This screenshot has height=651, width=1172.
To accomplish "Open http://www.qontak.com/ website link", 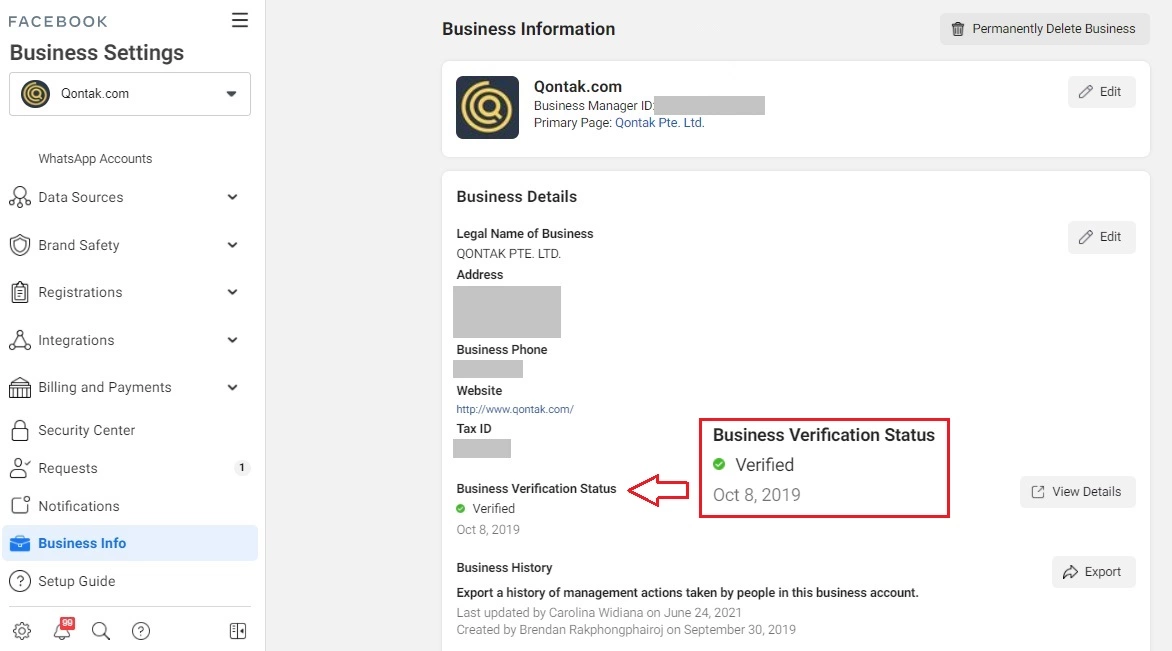I will [515, 409].
